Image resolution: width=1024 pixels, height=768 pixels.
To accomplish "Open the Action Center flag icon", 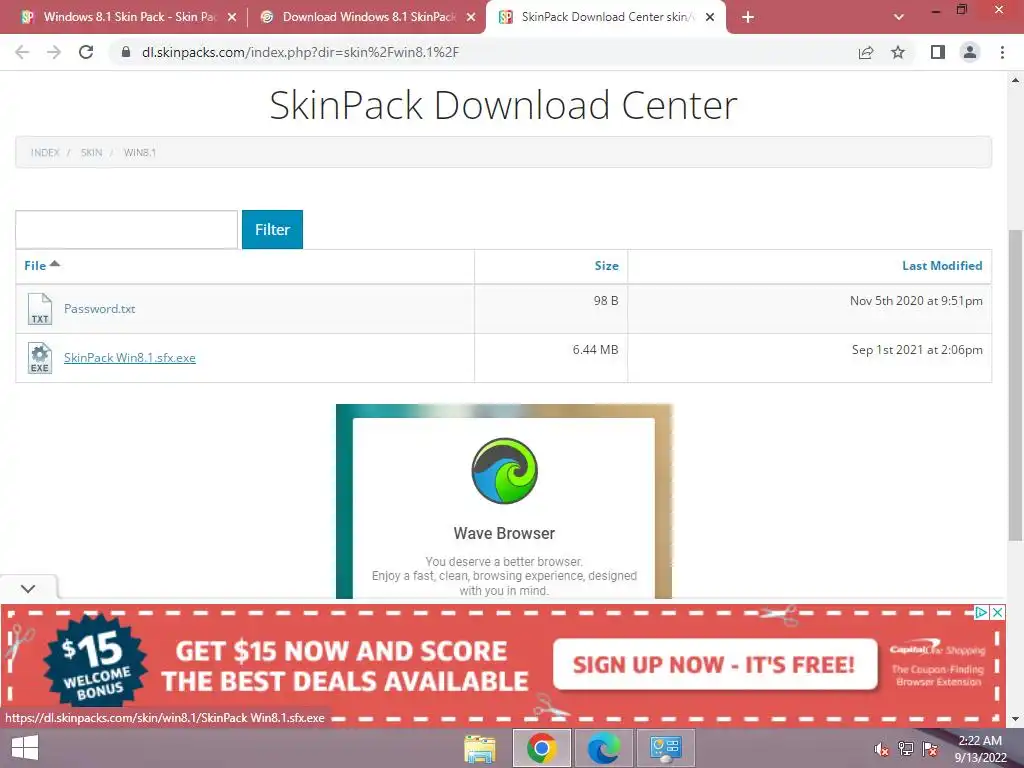I will tap(930, 749).
